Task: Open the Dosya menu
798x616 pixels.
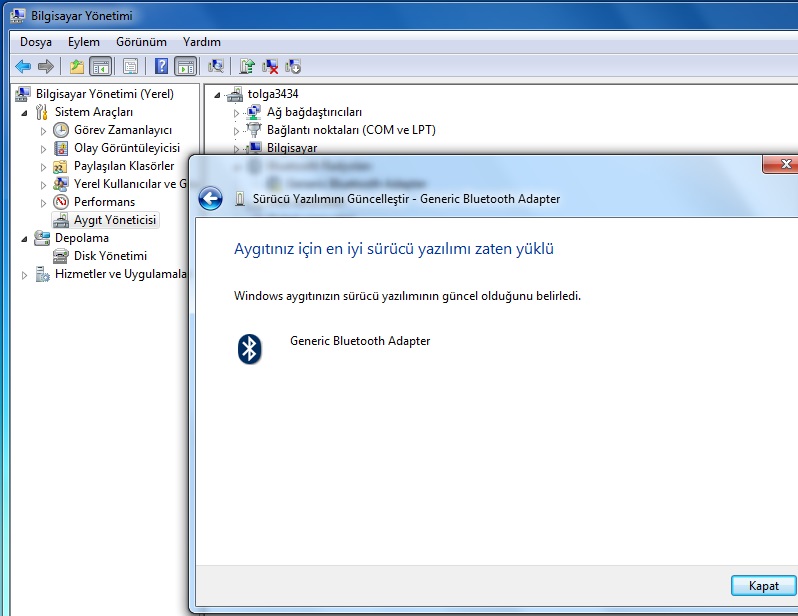Action: point(36,42)
